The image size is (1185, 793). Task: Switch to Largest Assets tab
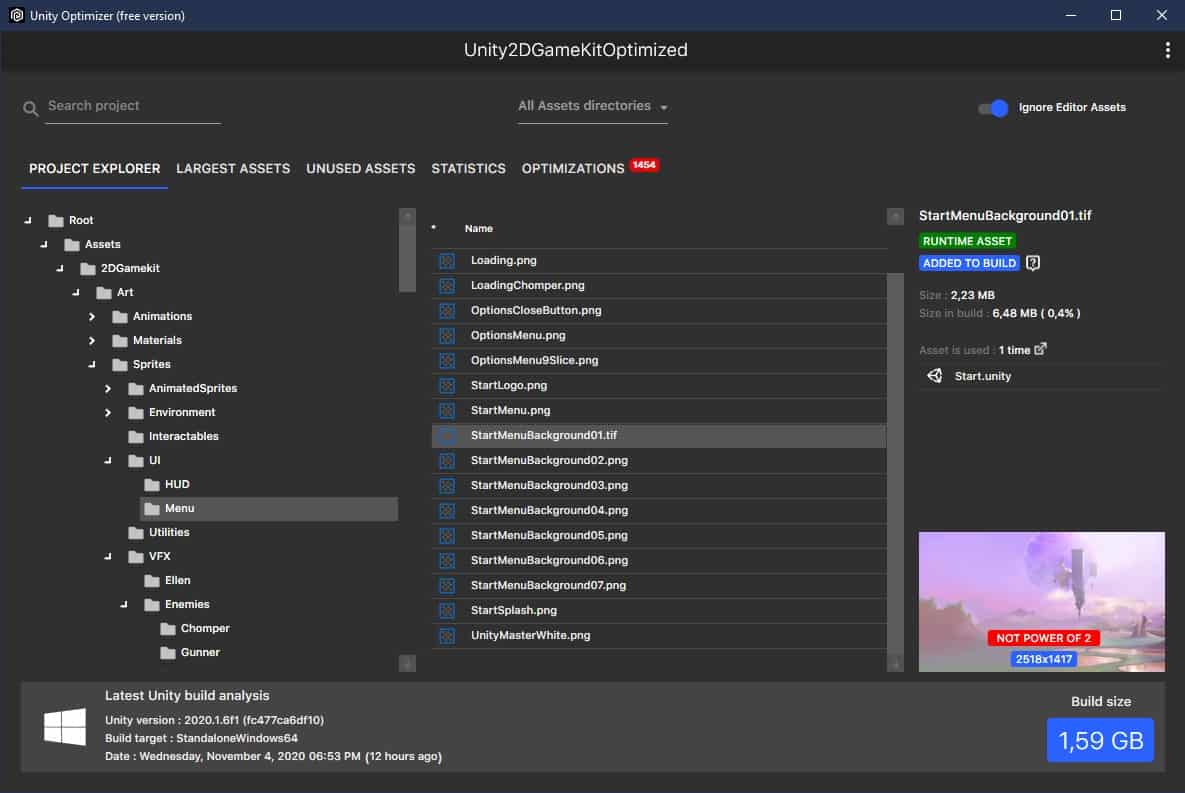[233, 169]
